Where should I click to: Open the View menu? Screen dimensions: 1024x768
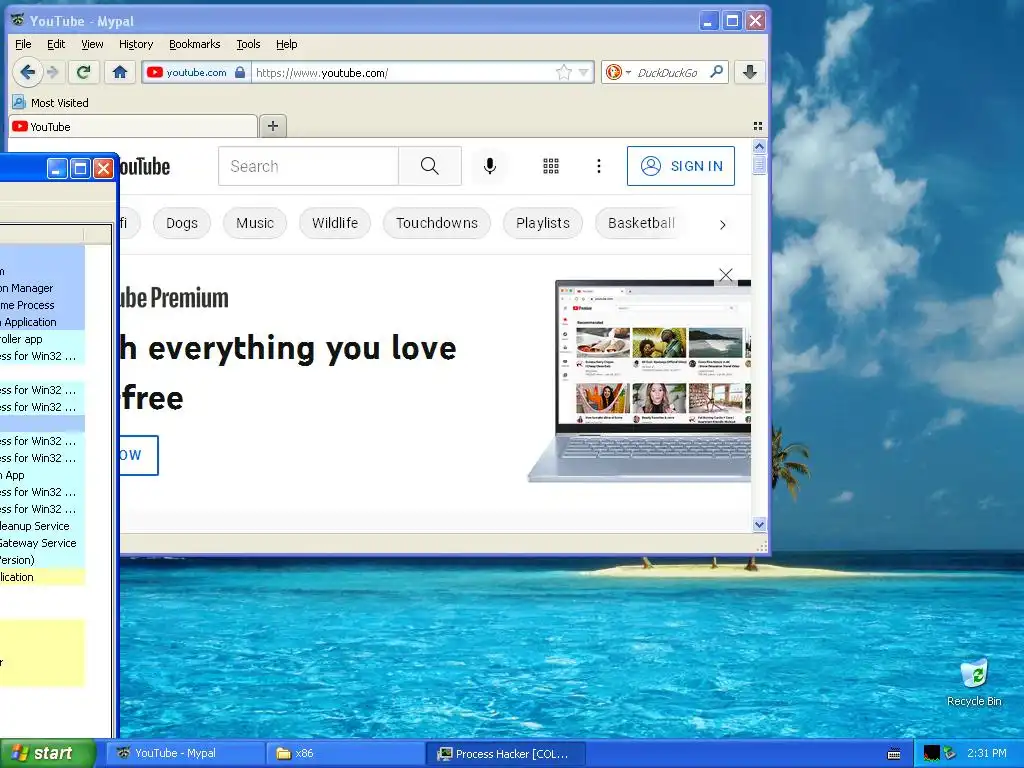point(92,44)
